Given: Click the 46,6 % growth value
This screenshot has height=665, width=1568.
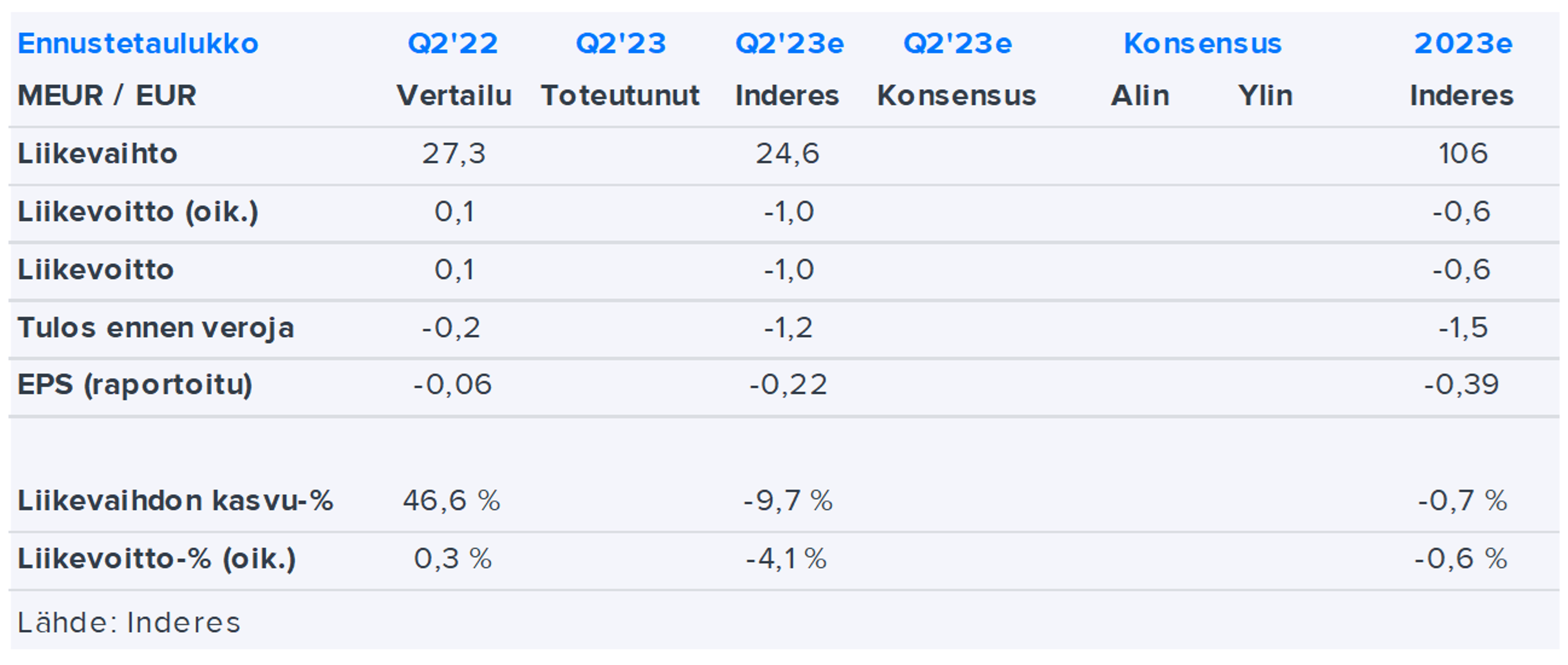Looking at the screenshot, I should (x=452, y=500).
